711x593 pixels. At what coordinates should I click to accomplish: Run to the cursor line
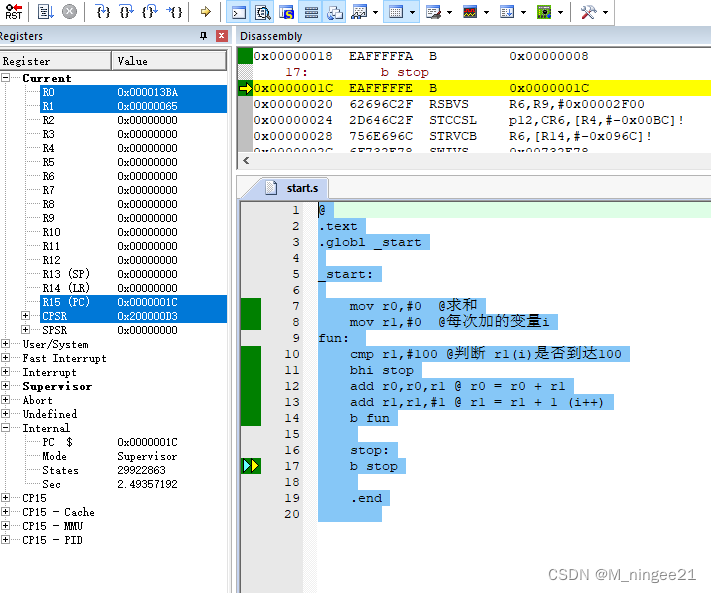coord(174,12)
